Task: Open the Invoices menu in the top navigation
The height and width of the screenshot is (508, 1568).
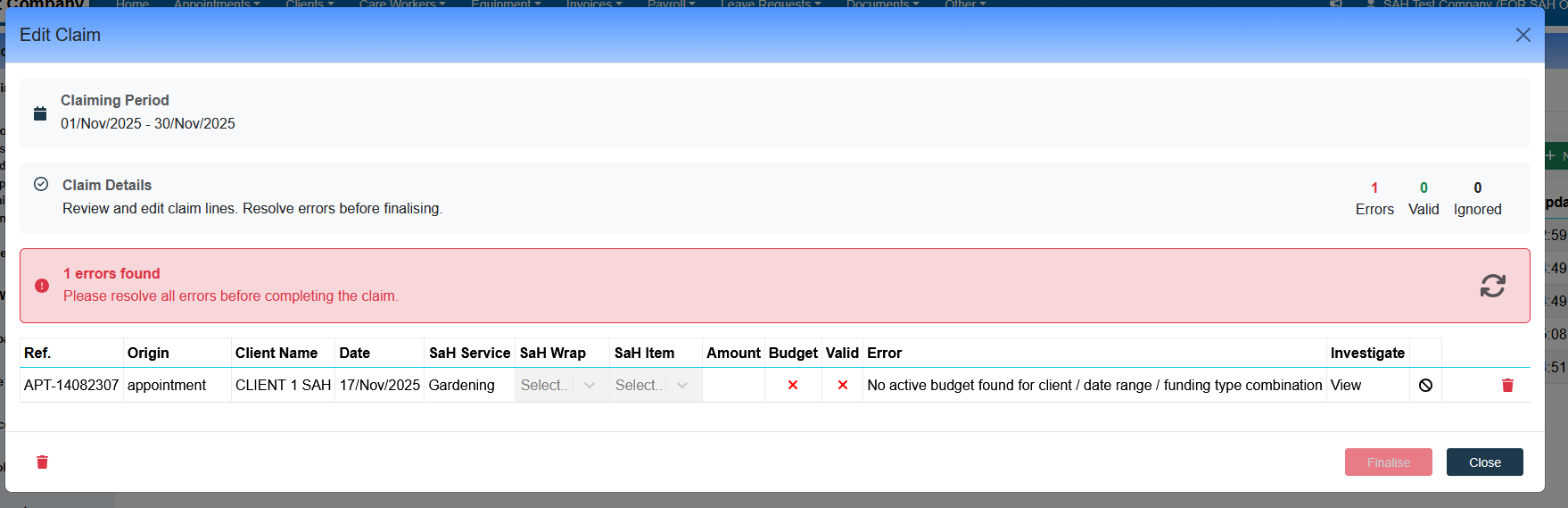Action: [x=594, y=4]
